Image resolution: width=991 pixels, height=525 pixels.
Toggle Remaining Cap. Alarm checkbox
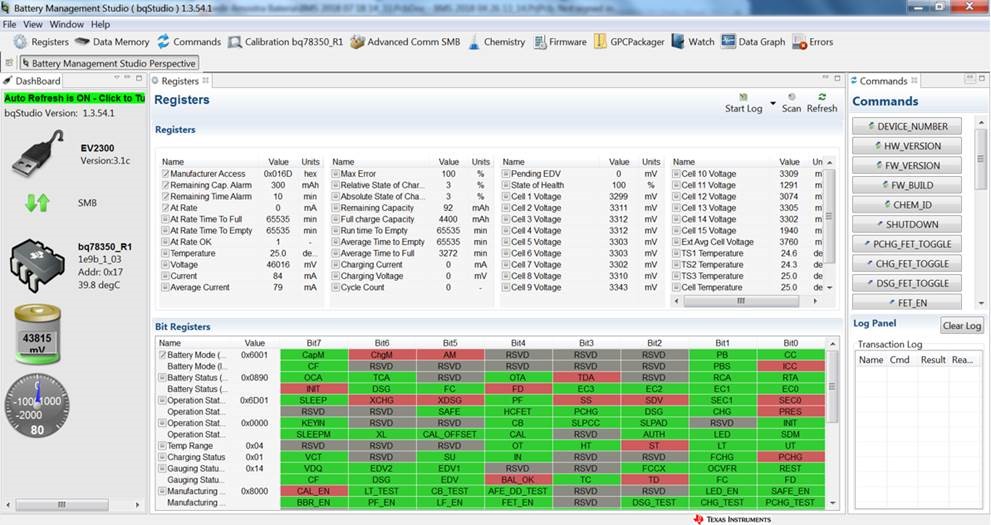[x=165, y=185]
